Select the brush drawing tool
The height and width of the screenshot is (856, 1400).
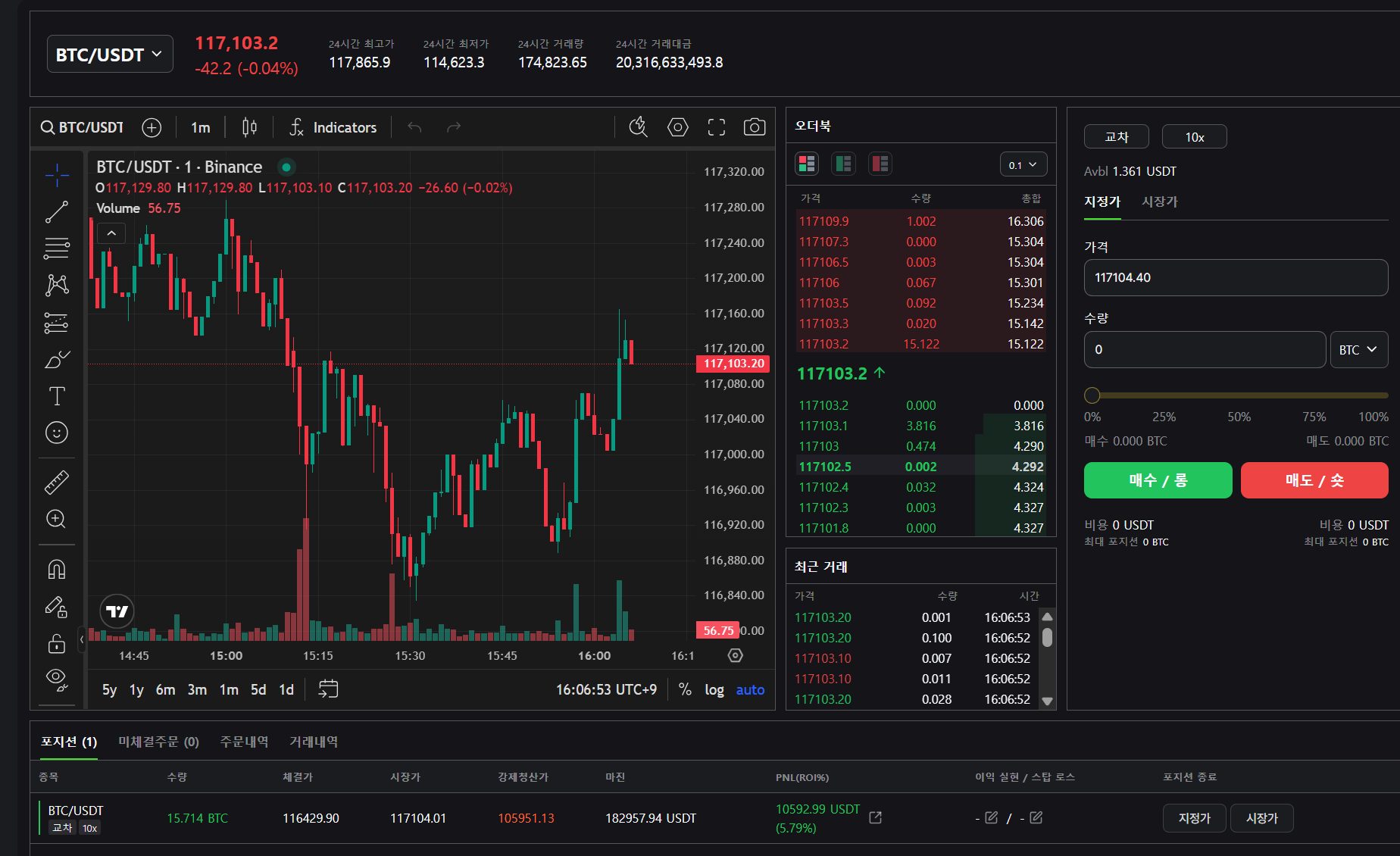point(57,359)
